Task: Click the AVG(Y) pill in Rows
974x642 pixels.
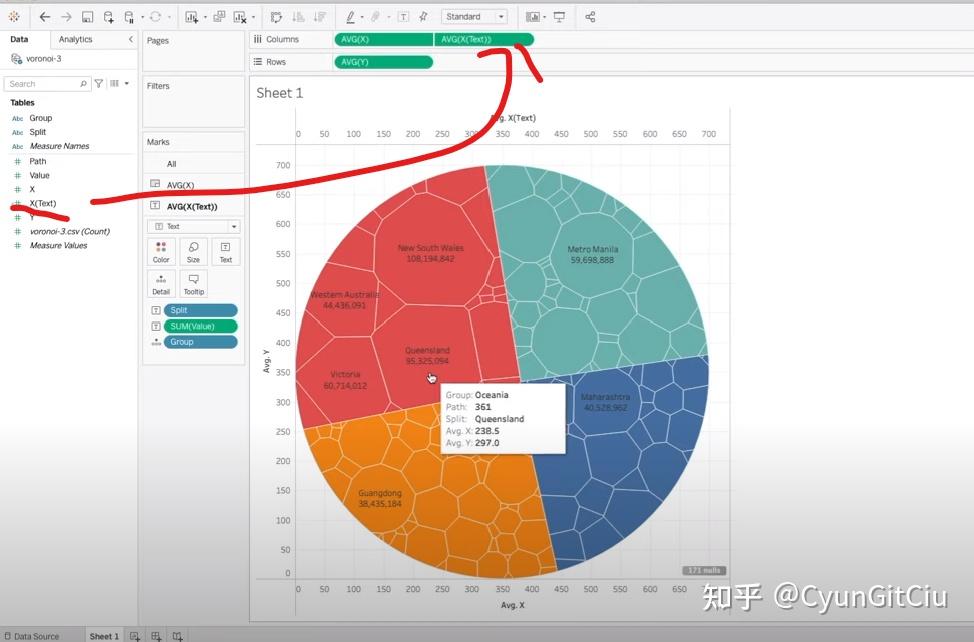Action: click(384, 61)
